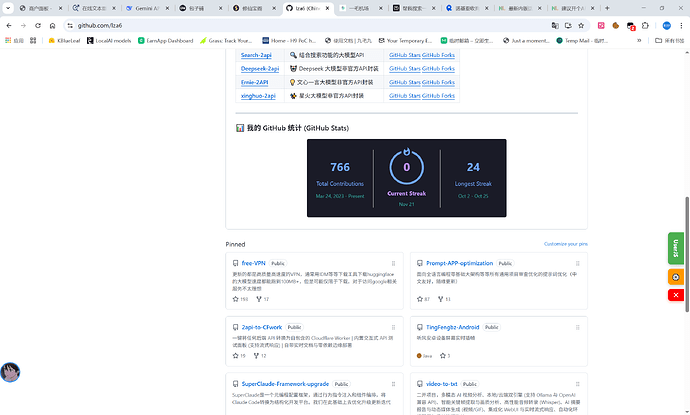Open the 2api-to-CFwork repository
The width and height of the screenshot is (690, 415).
click(262, 327)
